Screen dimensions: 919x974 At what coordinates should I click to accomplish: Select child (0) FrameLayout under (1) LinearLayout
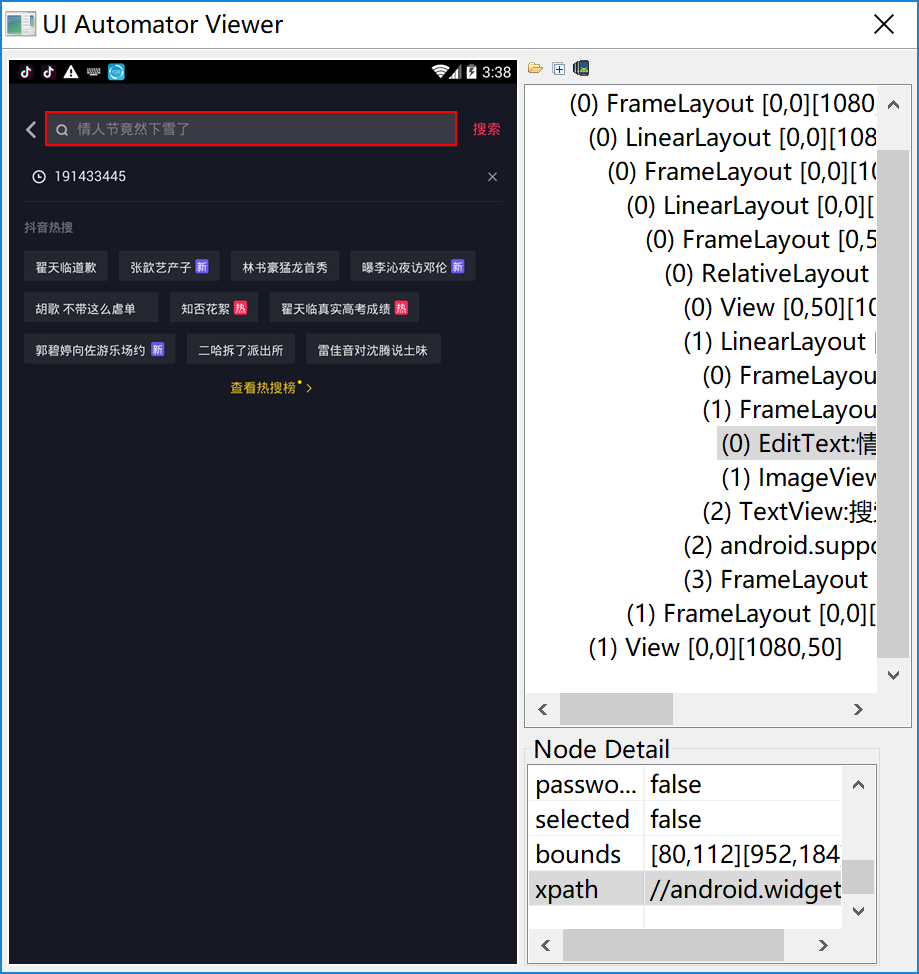click(x=789, y=376)
